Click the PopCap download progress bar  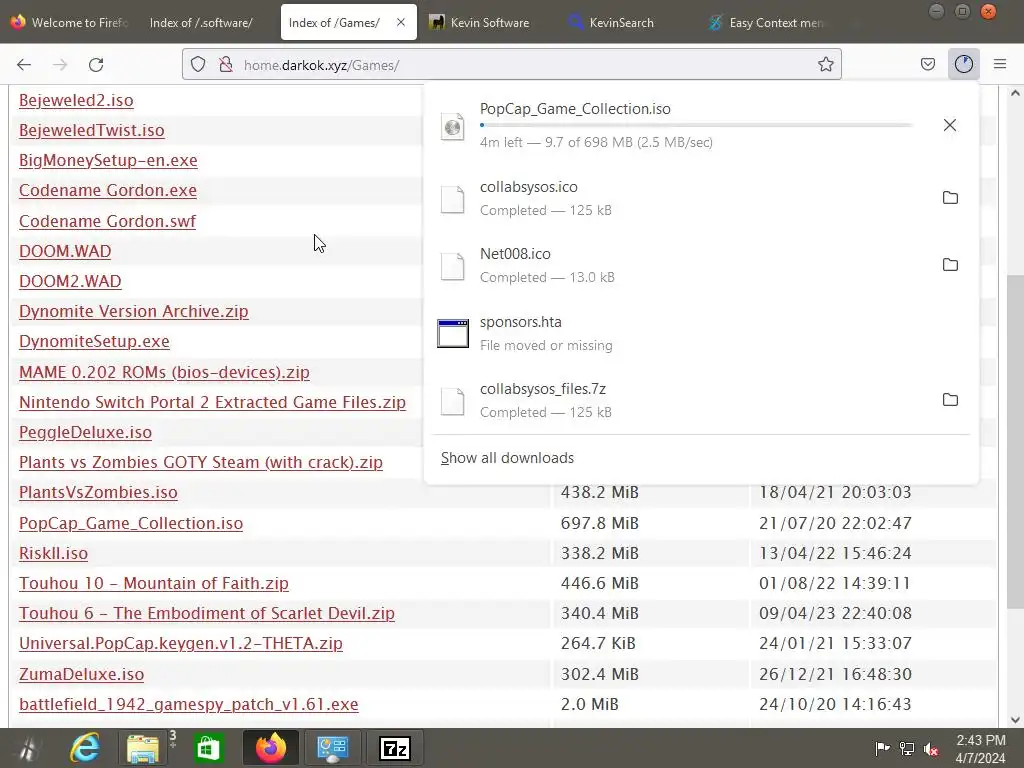pos(696,125)
